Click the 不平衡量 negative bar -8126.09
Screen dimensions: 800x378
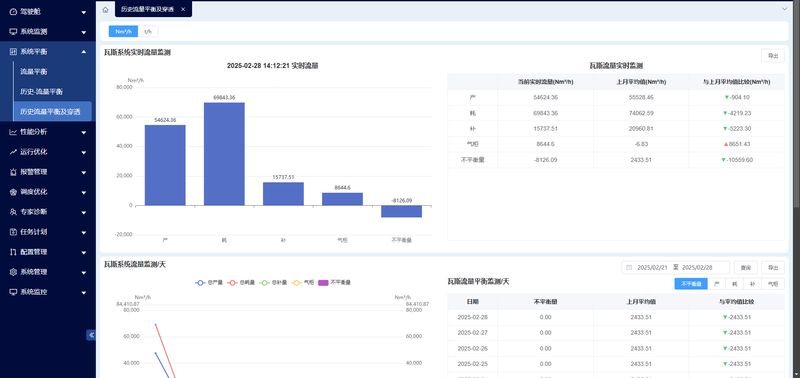point(401,211)
